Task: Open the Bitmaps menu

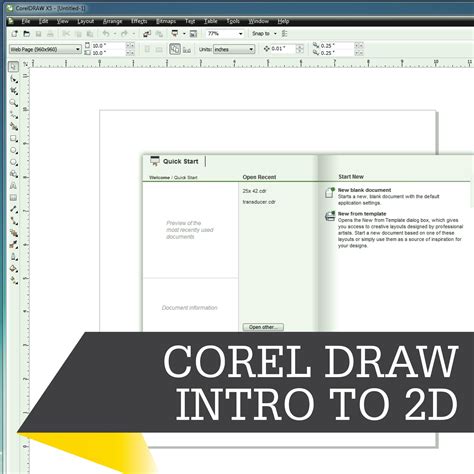Action: click(166, 21)
